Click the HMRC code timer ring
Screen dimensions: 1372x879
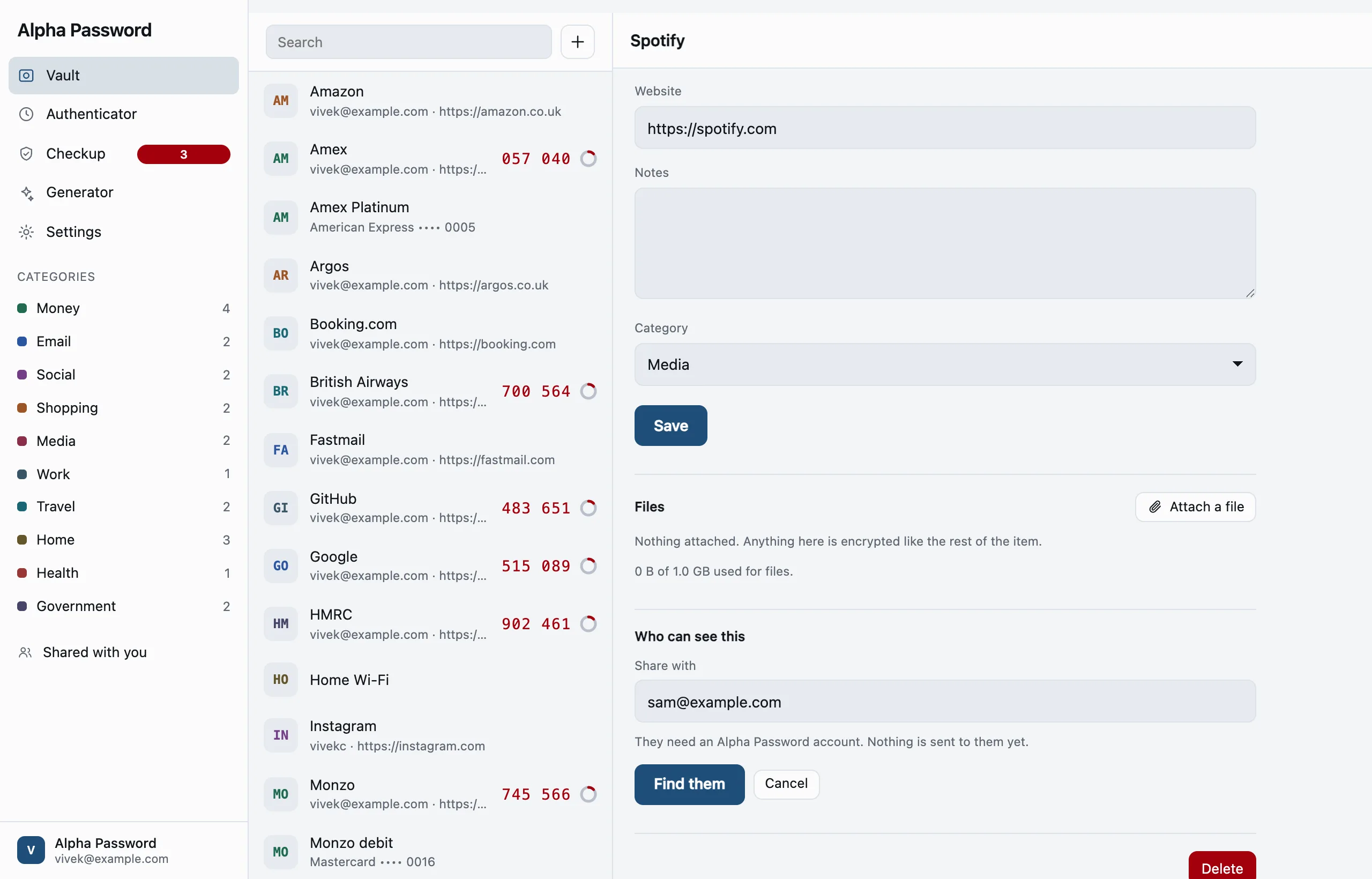tap(588, 624)
